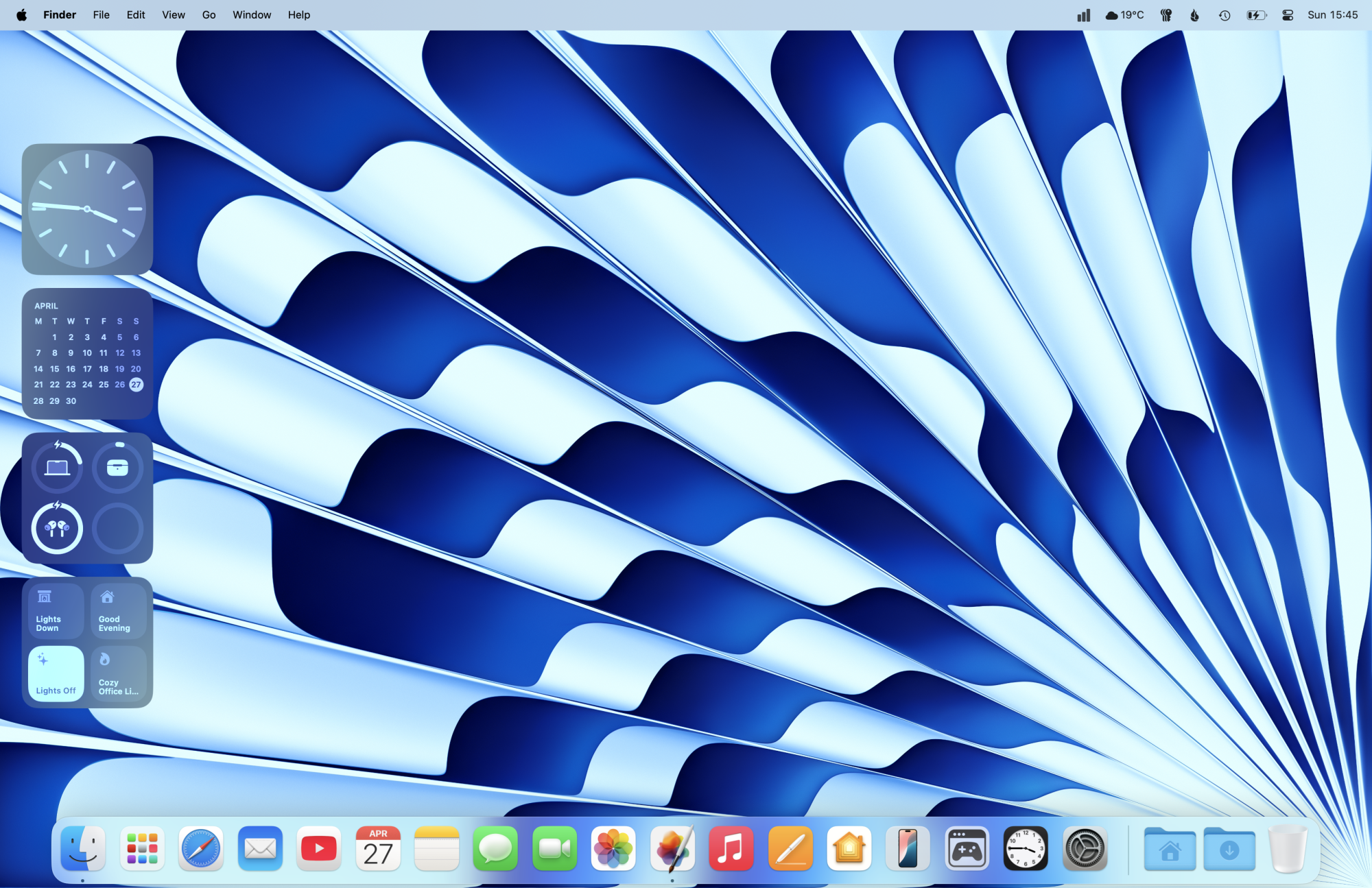This screenshot has height=888, width=1372.
Task: Click the Time Machine status icon
Action: 1226,14
